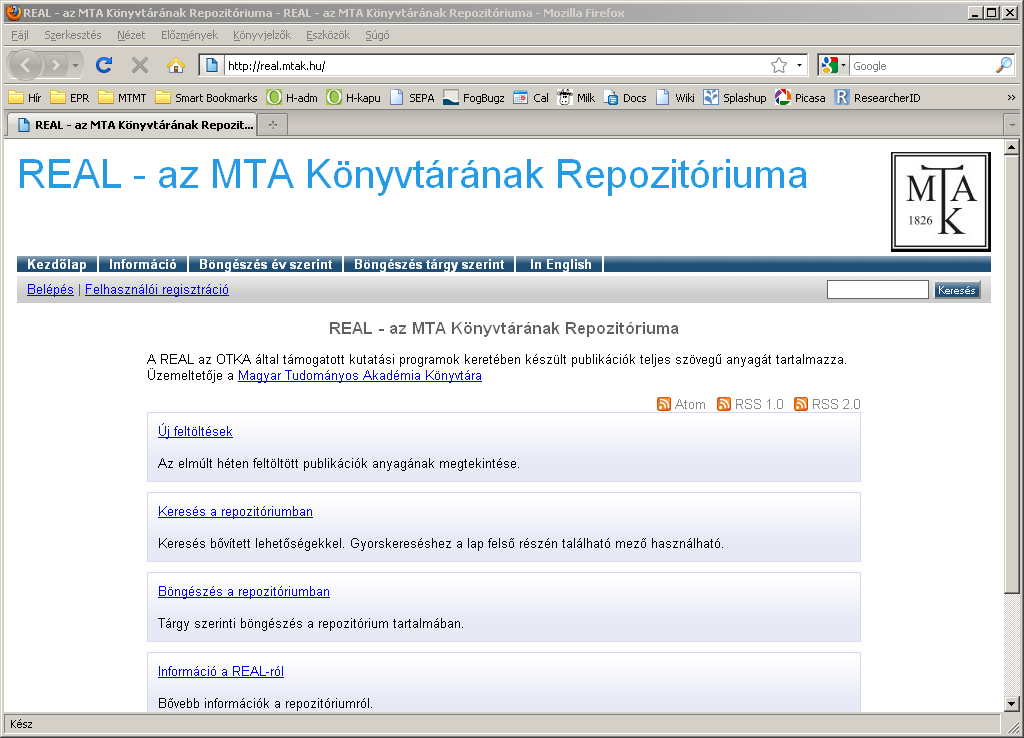Click the Forward arrow navigation button

tap(56, 65)
